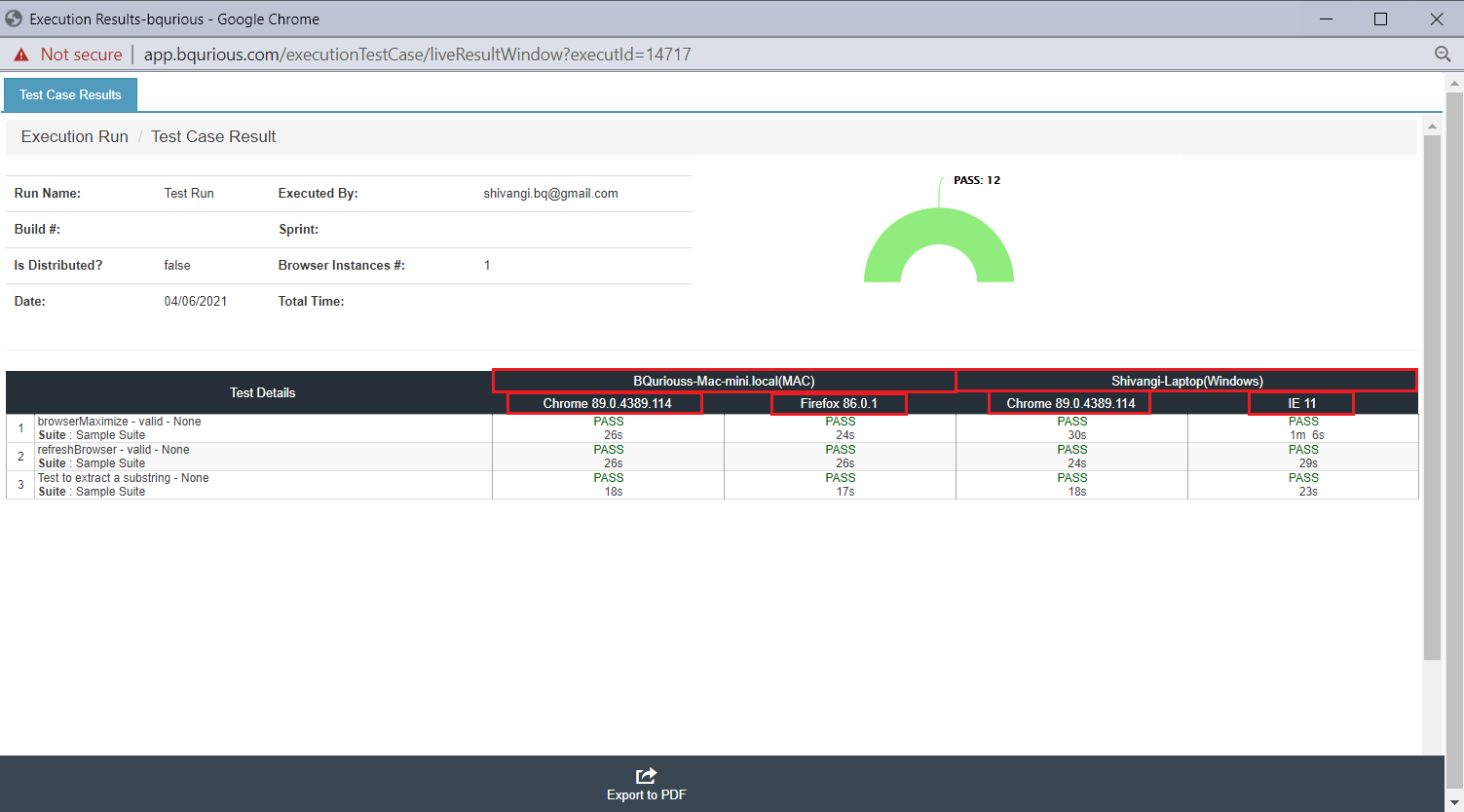Click the browserMaximize - valid - None test name
Image resolution: width=1464 pixels, height=812 pixels.
pos(119,422)
